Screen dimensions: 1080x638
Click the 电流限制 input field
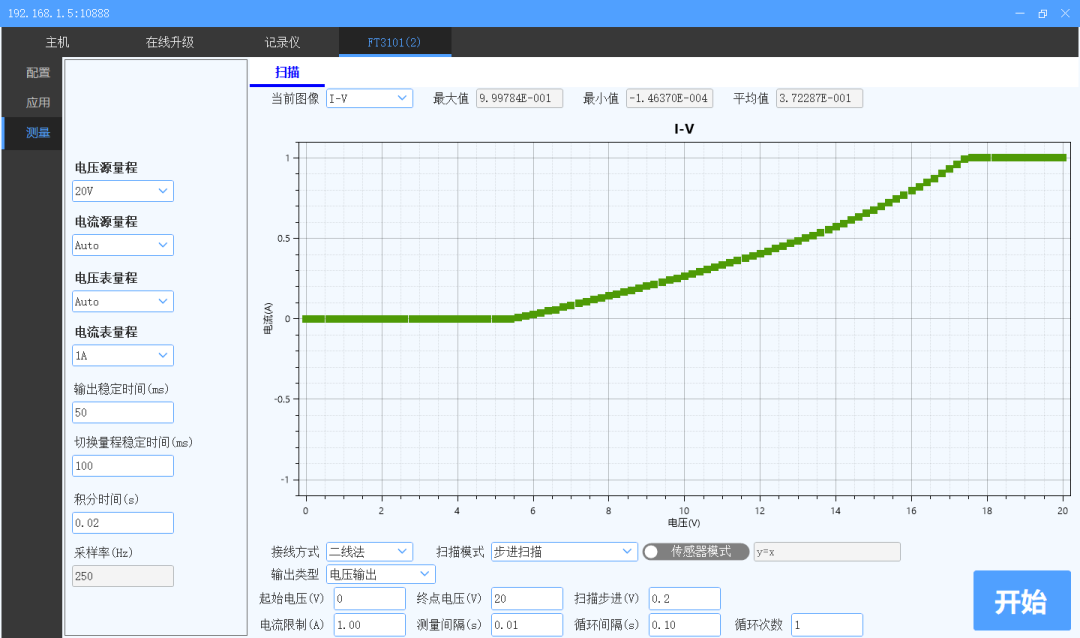[x=369, y=625]
